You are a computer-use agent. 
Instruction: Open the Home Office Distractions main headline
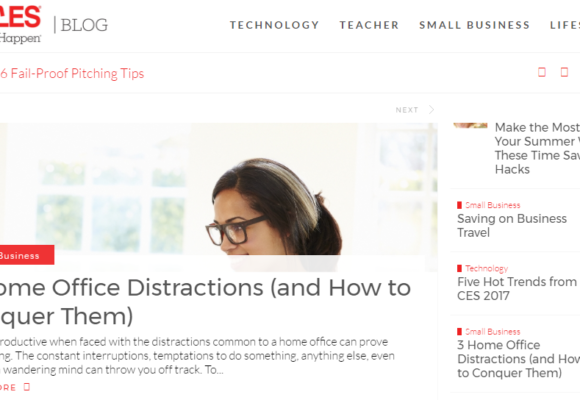click(205, 302)
